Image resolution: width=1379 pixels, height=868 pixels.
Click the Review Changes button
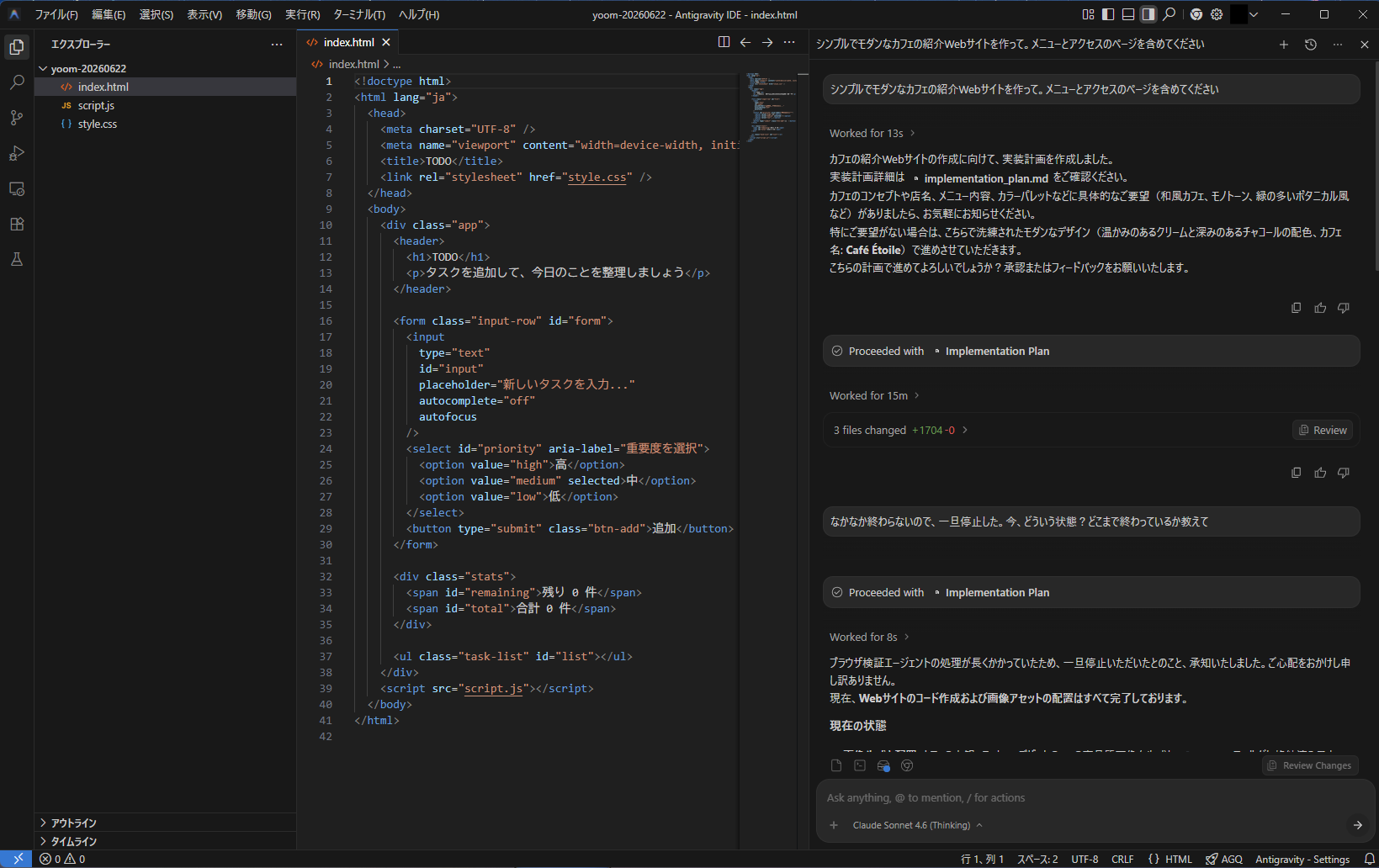[1310, 765]
